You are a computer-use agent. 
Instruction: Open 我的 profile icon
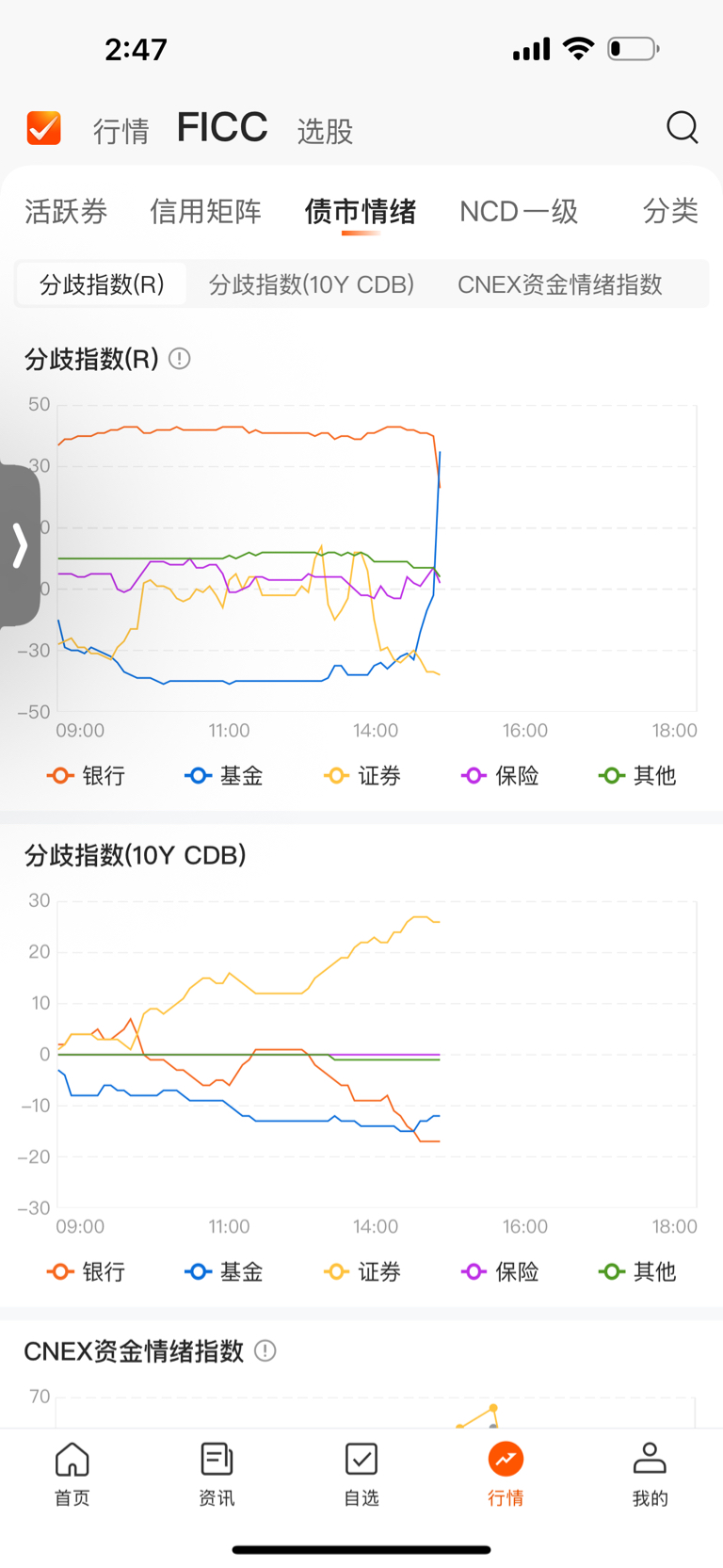[x=650, y=1474]
